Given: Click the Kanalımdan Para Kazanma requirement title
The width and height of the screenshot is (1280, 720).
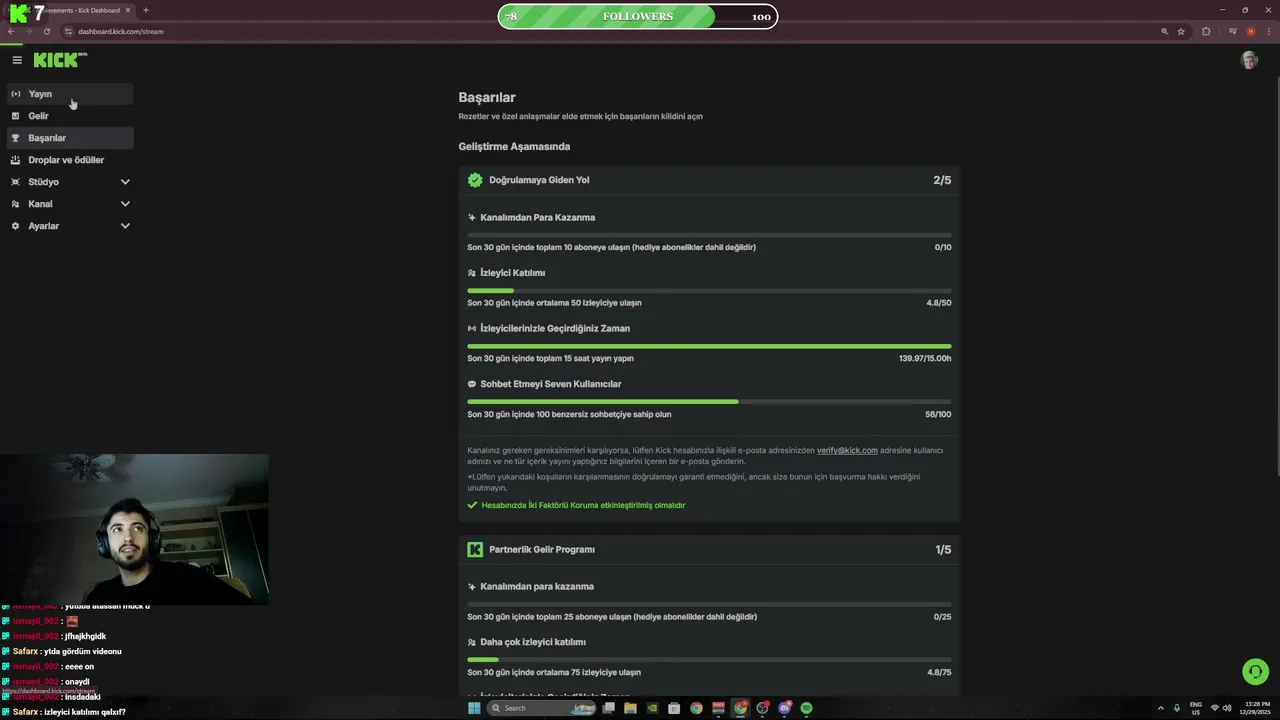Looking at the screenshot, I should click(x=537, y=217).
